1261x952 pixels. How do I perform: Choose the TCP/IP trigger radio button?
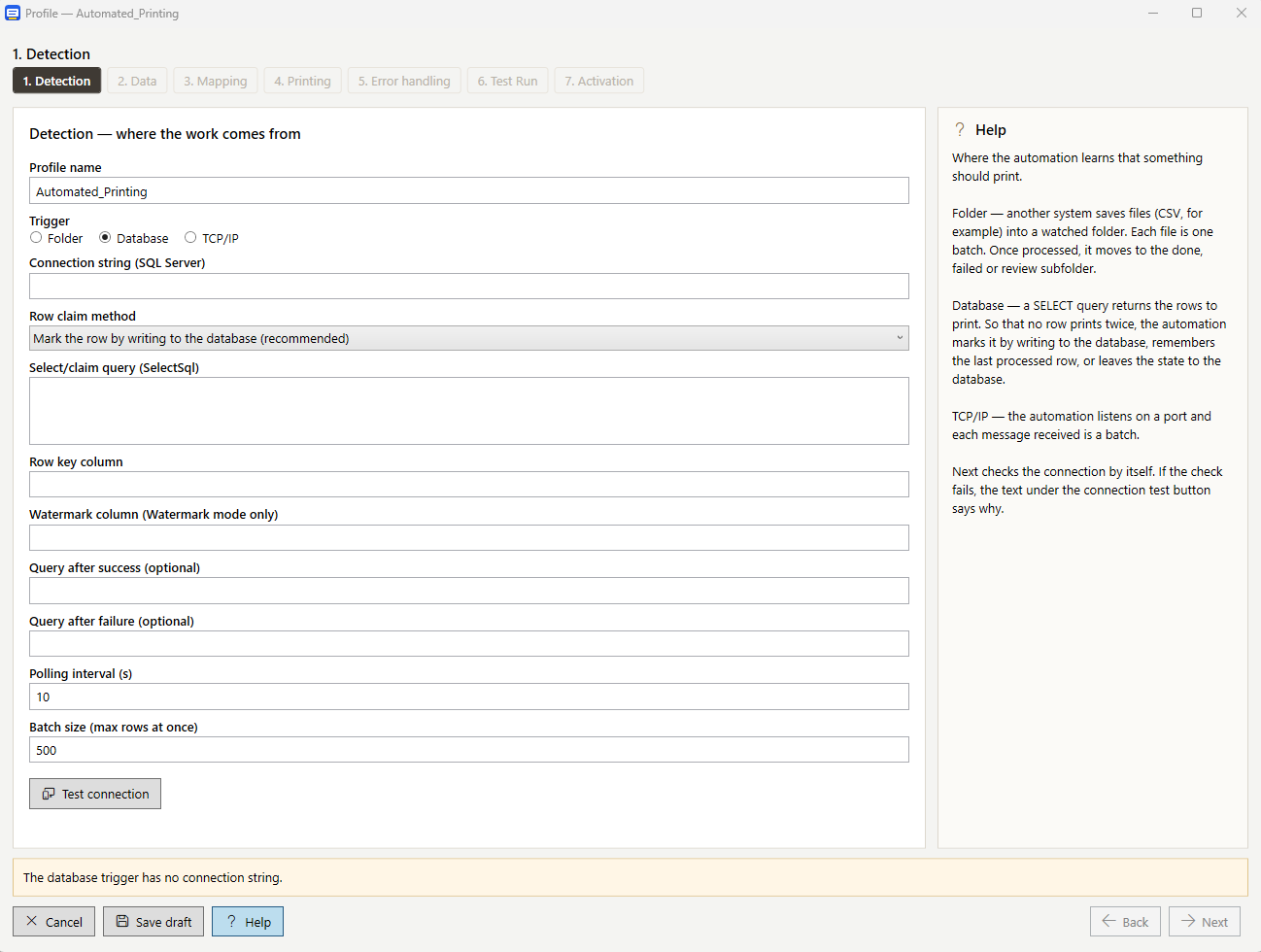point(190,237)
